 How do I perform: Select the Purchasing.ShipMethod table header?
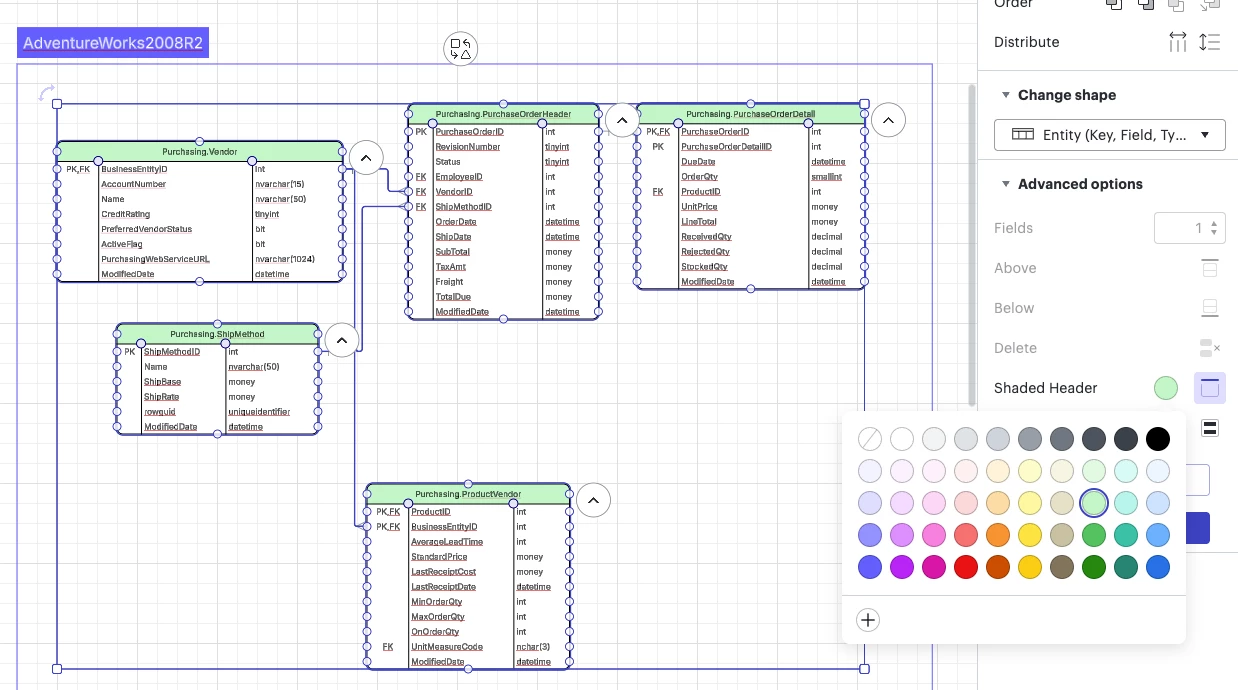[217, 334]
